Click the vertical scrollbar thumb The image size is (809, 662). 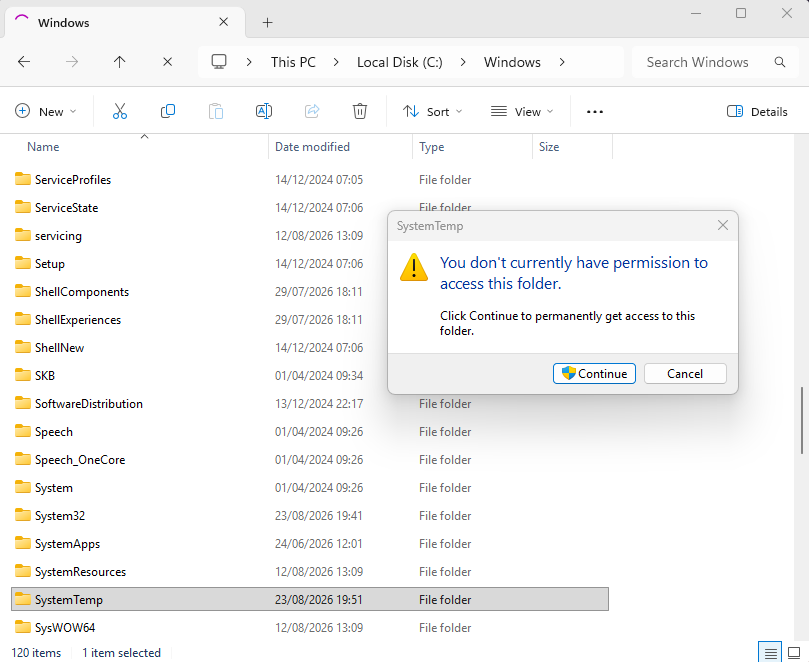point(802,421)
